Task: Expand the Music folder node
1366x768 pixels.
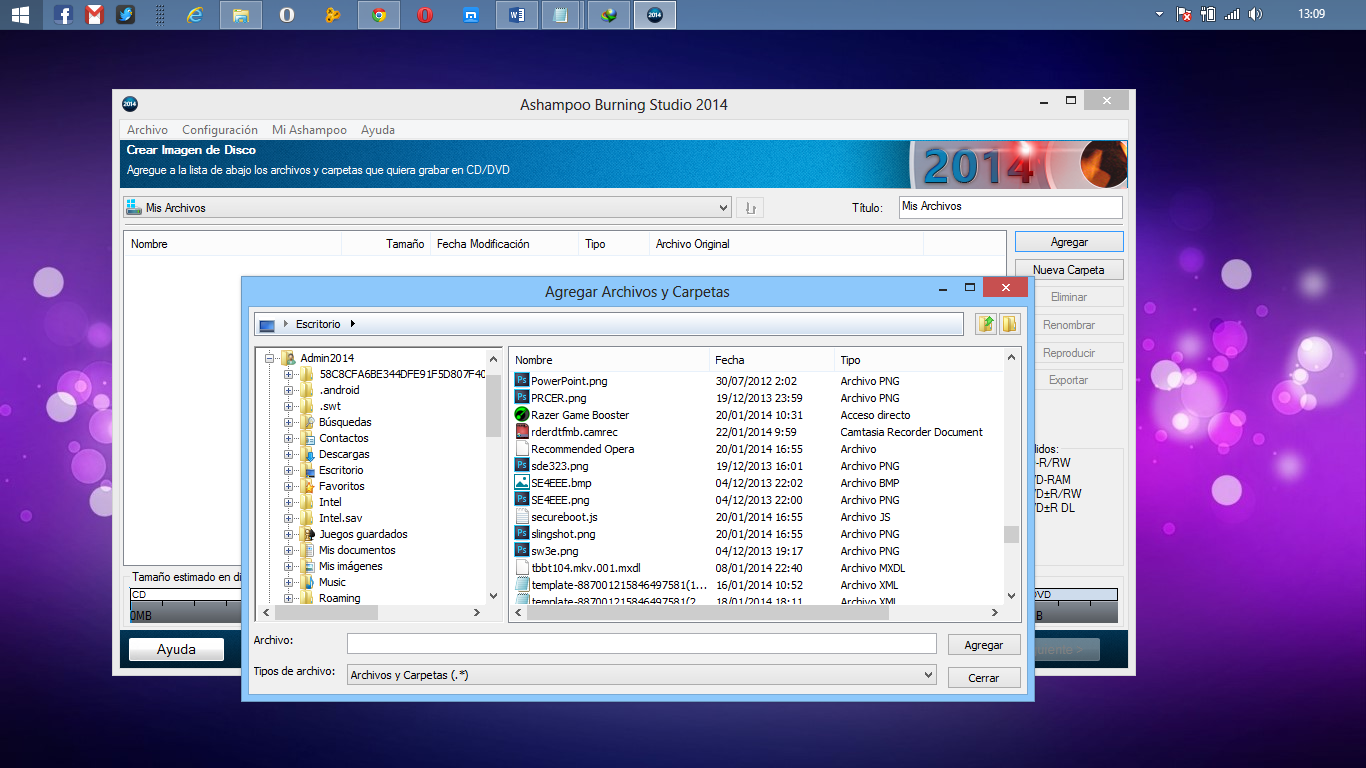Action: point(288,582)
